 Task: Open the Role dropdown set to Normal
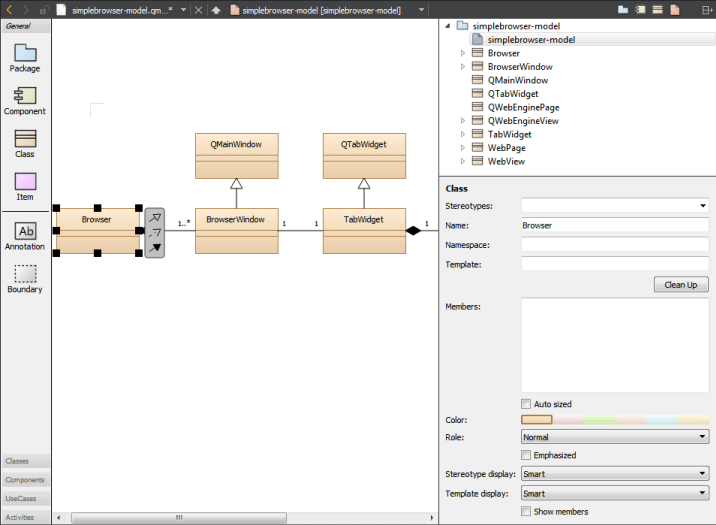coord(615,437)
